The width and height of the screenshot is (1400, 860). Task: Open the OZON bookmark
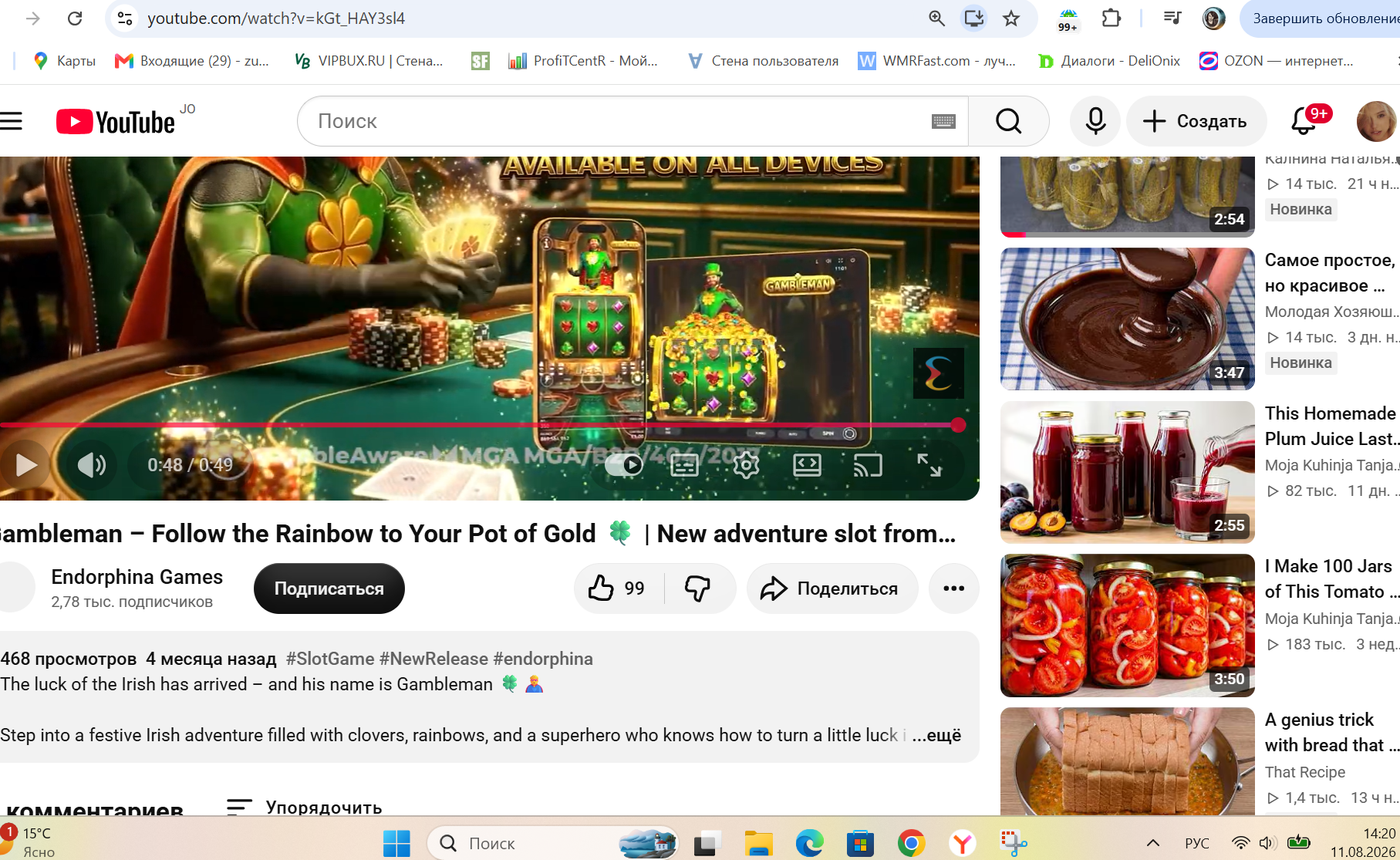pyautogui.click(x=1277, y=61)
